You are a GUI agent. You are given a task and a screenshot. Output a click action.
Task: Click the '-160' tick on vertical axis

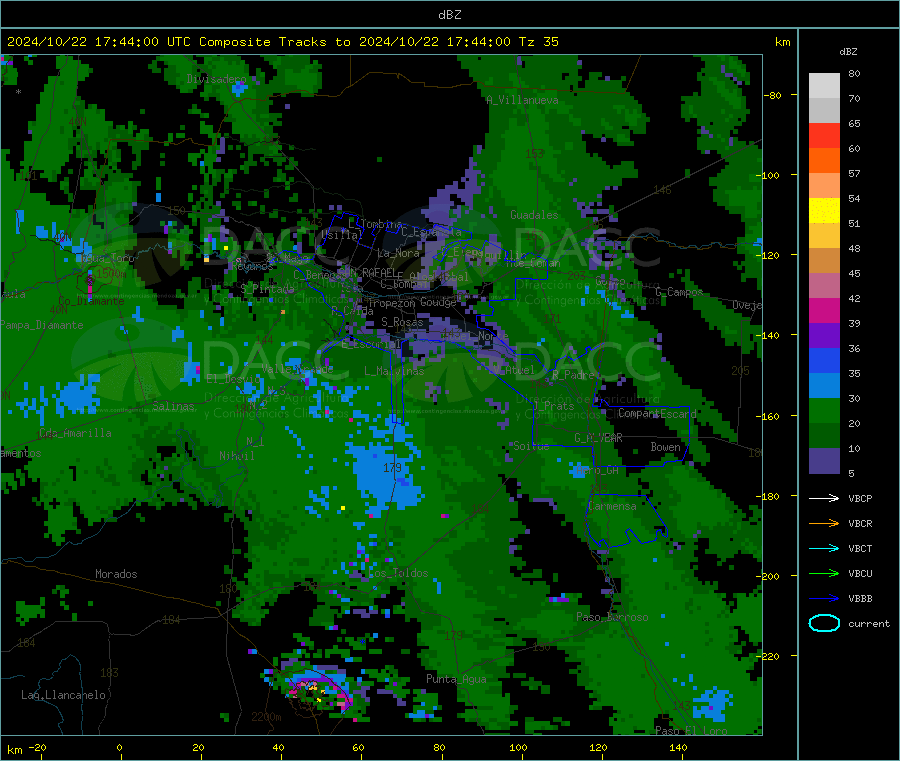[x=770, y=416]
